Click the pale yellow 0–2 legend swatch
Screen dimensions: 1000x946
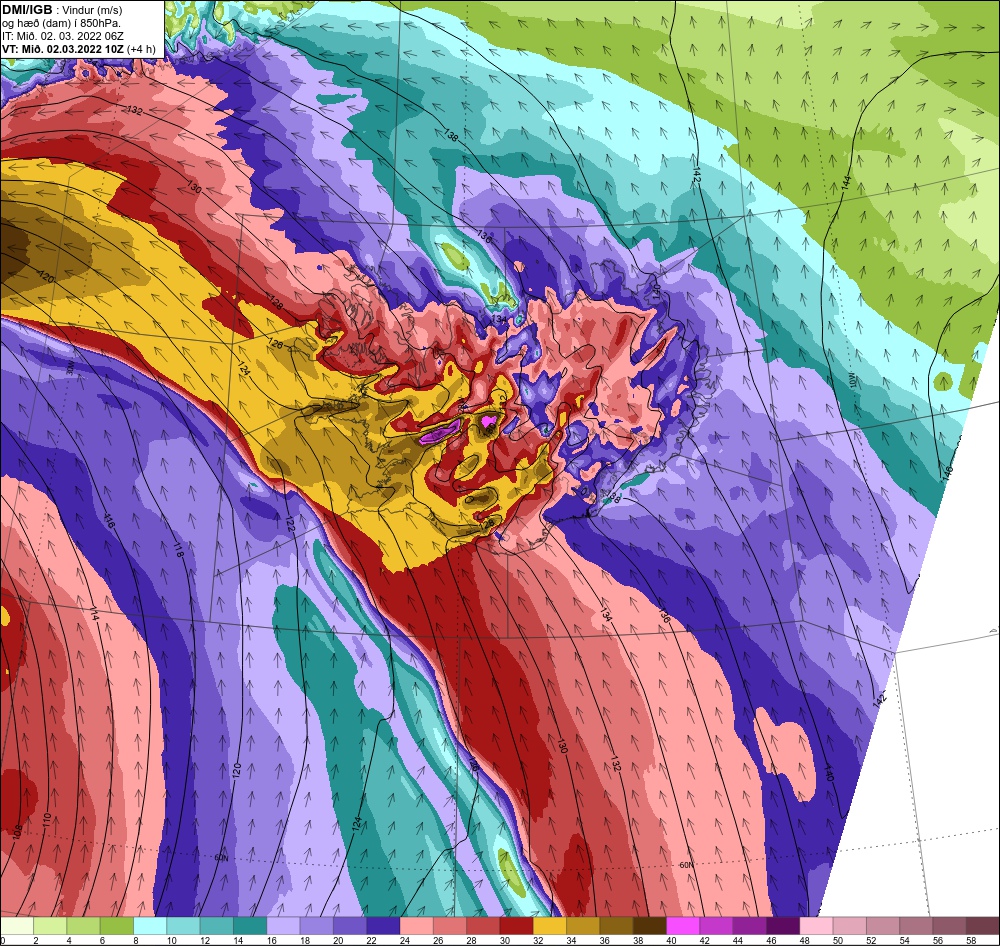tap(17, 926)
